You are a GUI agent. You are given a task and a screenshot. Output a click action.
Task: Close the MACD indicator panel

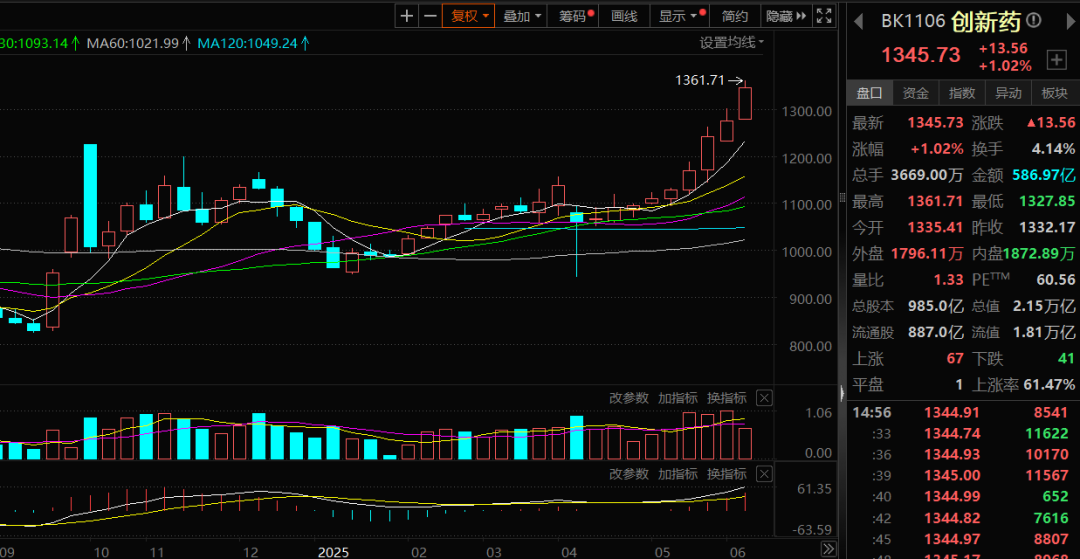(764, 474)
